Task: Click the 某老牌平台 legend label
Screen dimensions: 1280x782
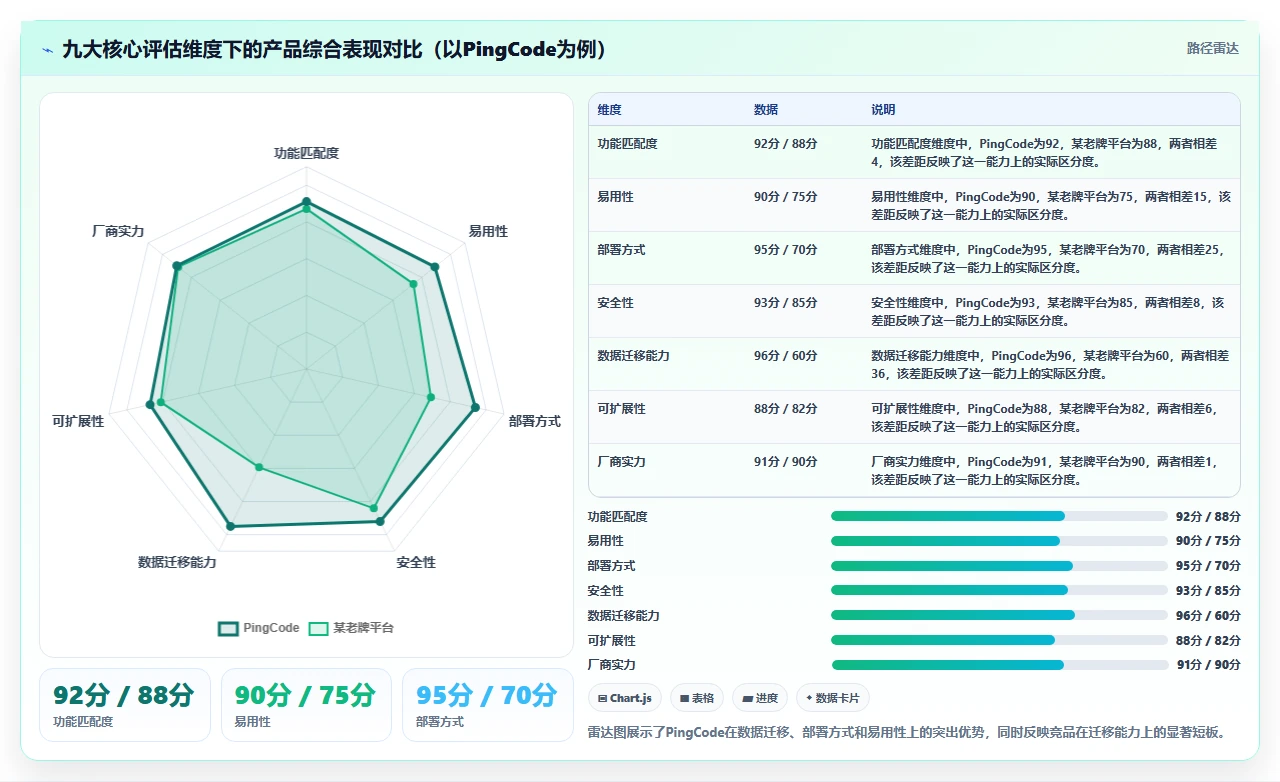Action: [x=363, y=628]
